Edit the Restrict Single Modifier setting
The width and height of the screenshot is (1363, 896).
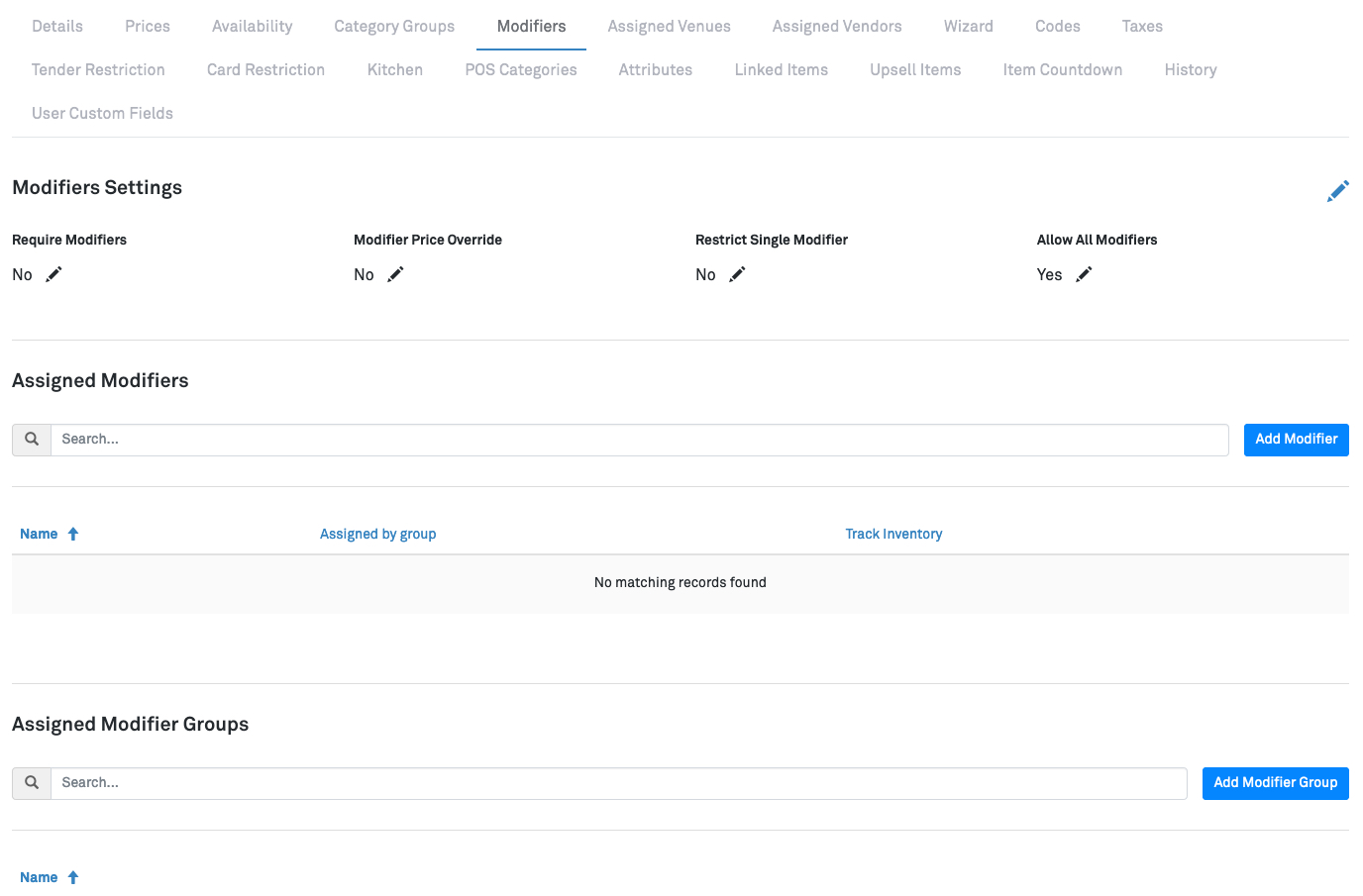click(x=737, y=274)
